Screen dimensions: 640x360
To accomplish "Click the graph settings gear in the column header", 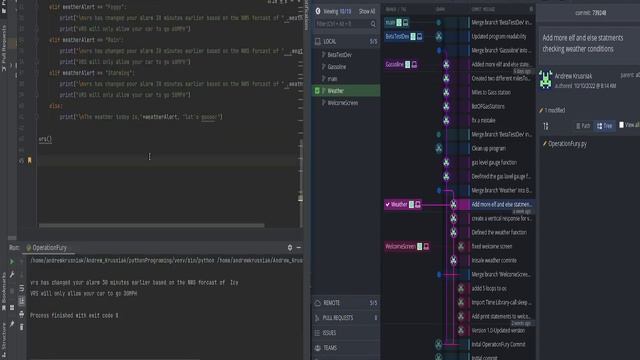I will point(531,9).
